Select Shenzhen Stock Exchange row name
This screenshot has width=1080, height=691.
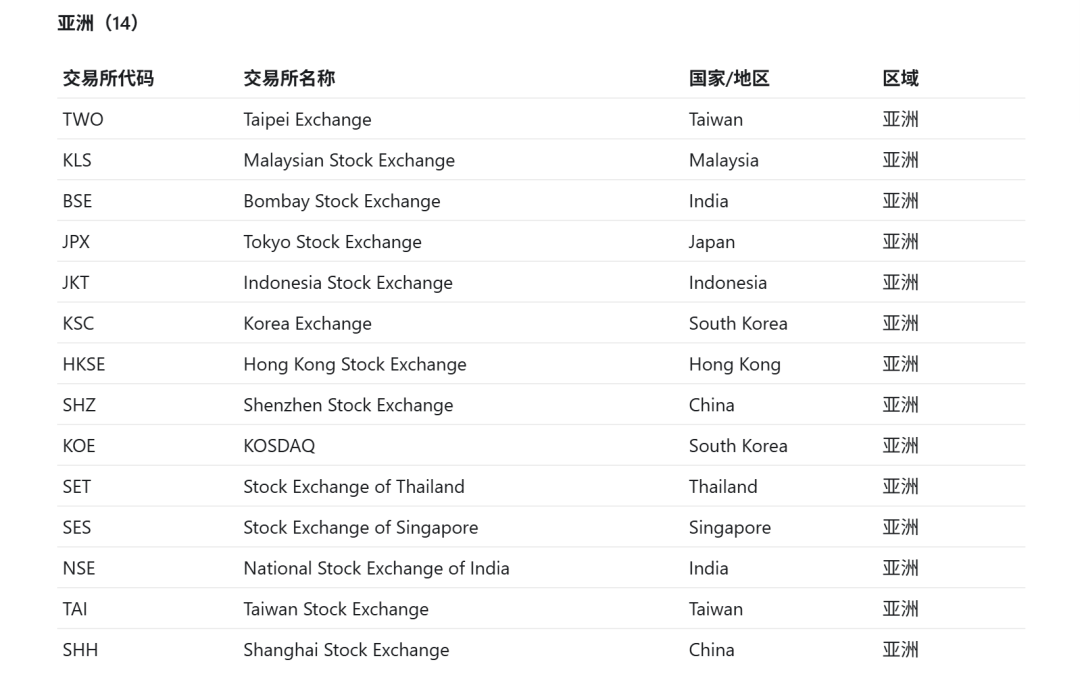point(349,405)
